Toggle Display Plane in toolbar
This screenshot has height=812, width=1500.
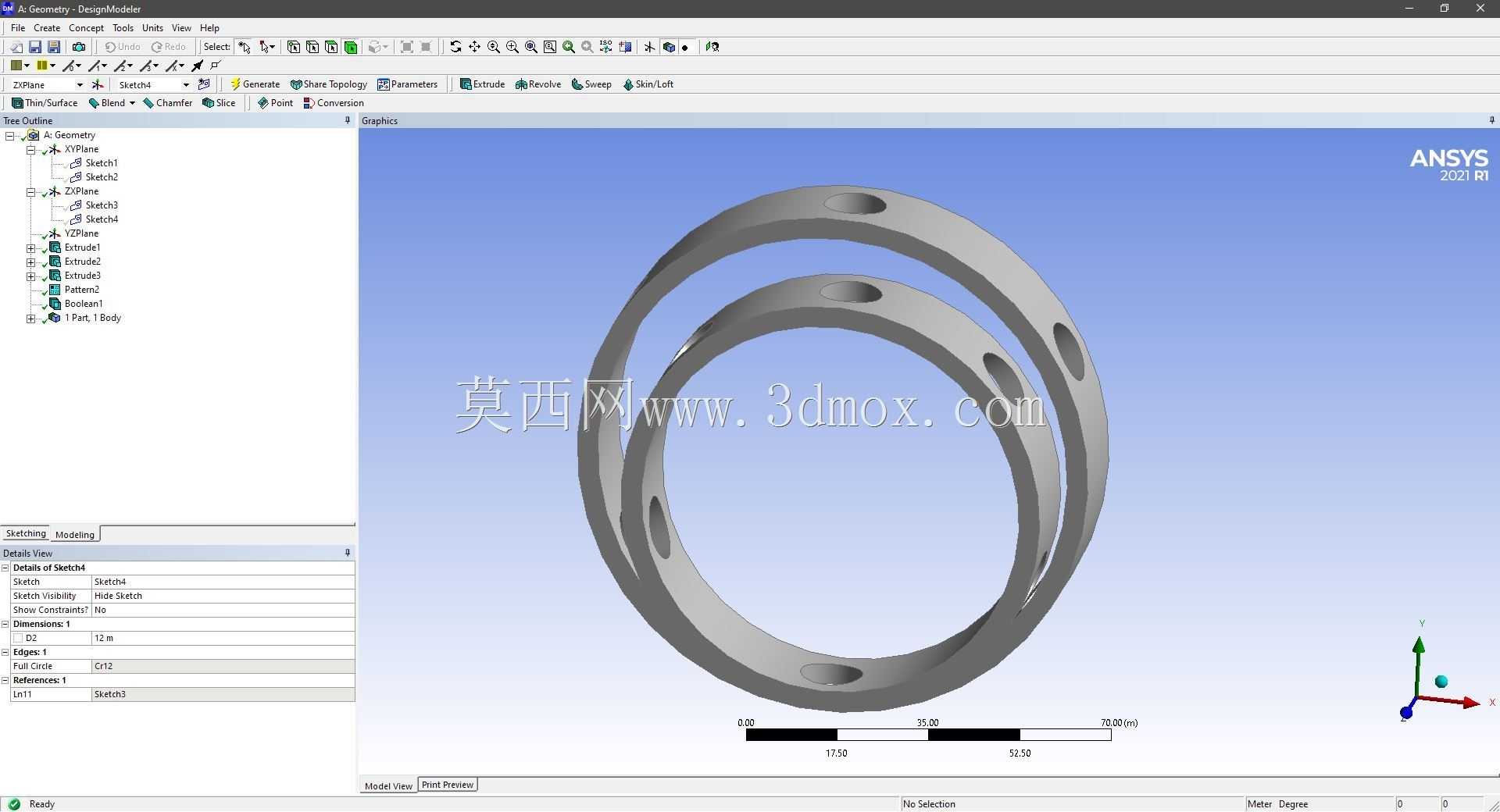pyautogui.click(x=649, y=47)
